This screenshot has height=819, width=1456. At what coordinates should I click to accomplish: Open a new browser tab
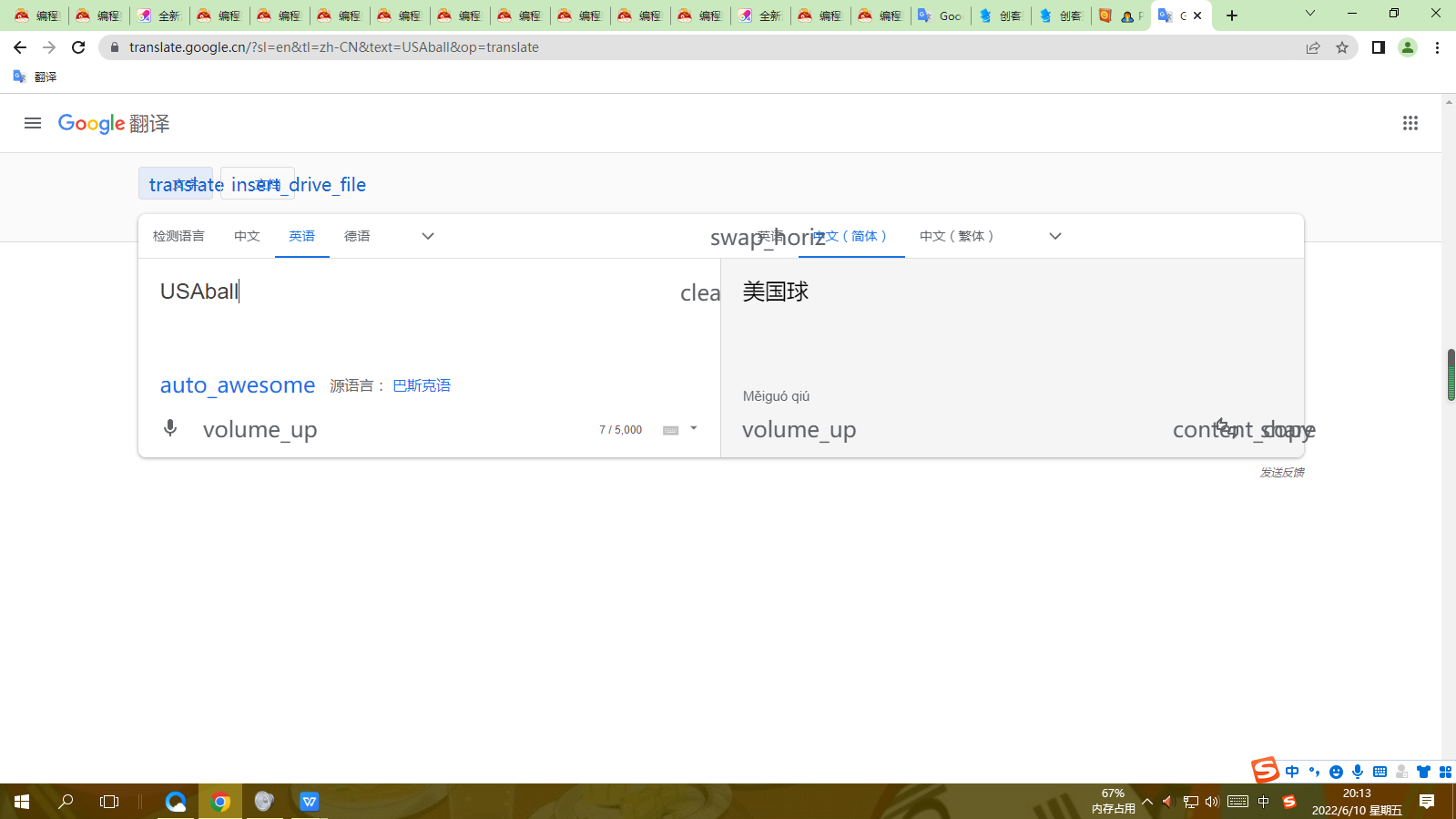(1232, 15)
